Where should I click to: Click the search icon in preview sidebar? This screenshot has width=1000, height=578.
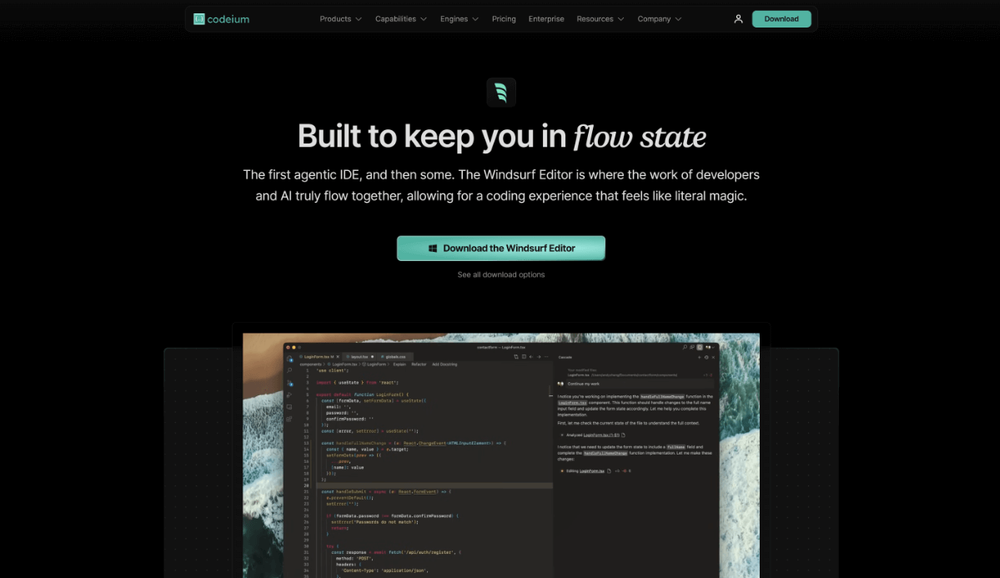tap(289, 371)
